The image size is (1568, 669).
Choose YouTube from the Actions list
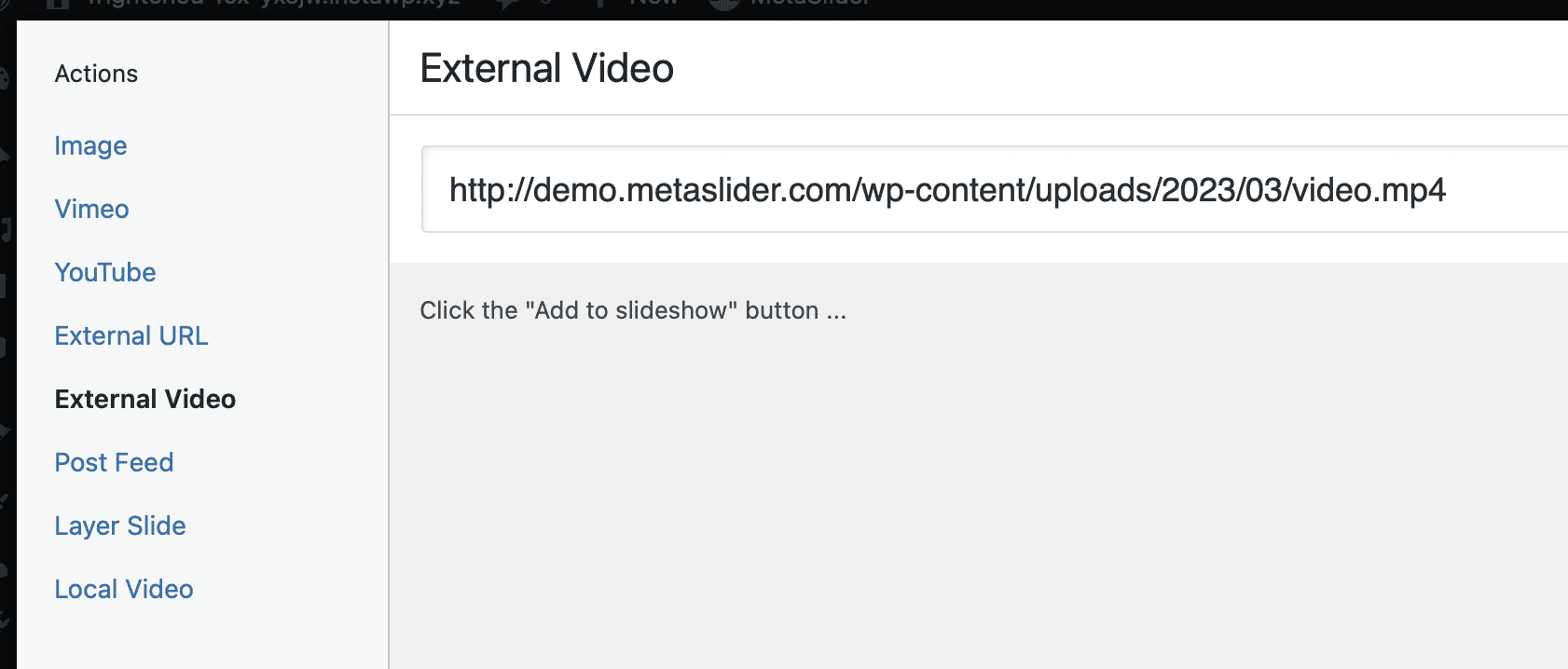click(105, 272)
